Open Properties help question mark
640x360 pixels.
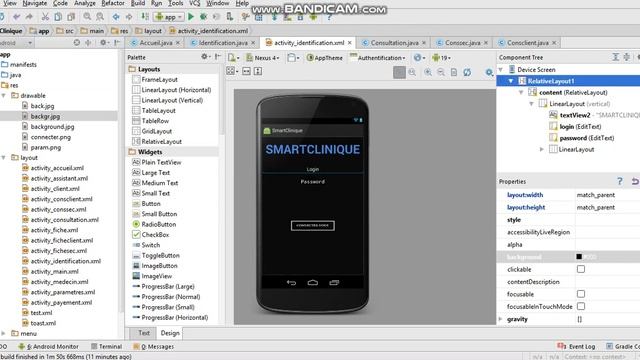pyautogui.click(x=620, y=181)
